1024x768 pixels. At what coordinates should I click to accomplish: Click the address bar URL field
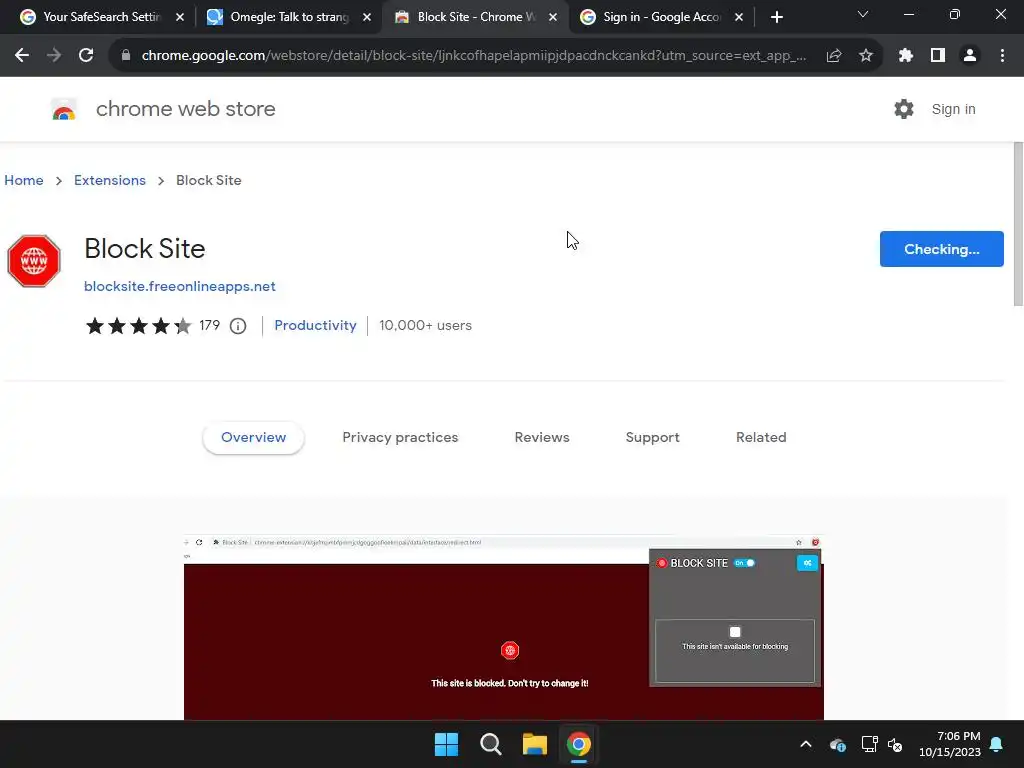pos(473,56)
